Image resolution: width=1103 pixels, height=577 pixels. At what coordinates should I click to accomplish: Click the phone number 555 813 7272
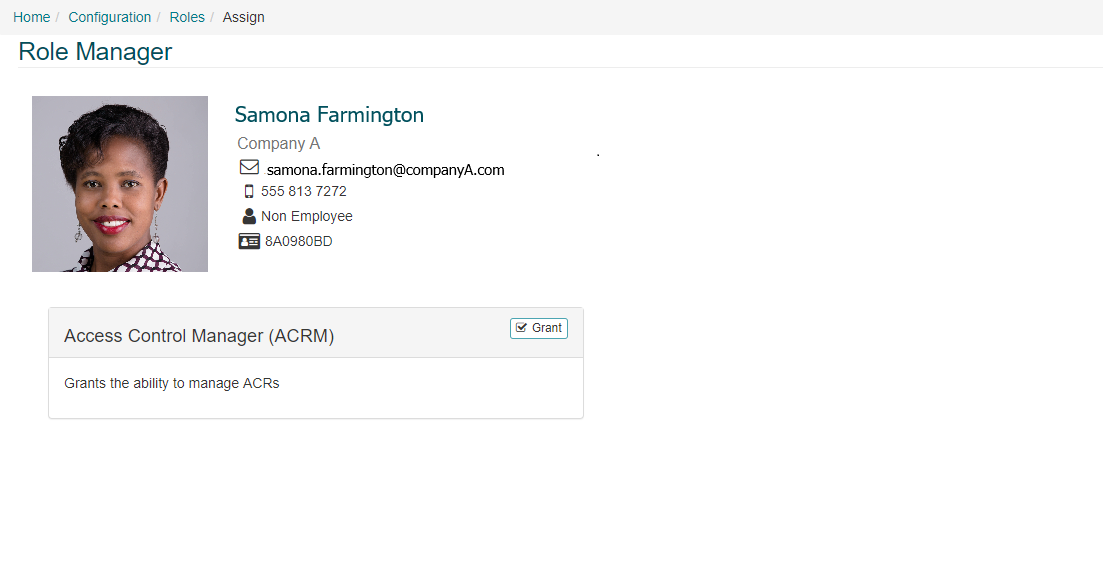pos(304,191)
